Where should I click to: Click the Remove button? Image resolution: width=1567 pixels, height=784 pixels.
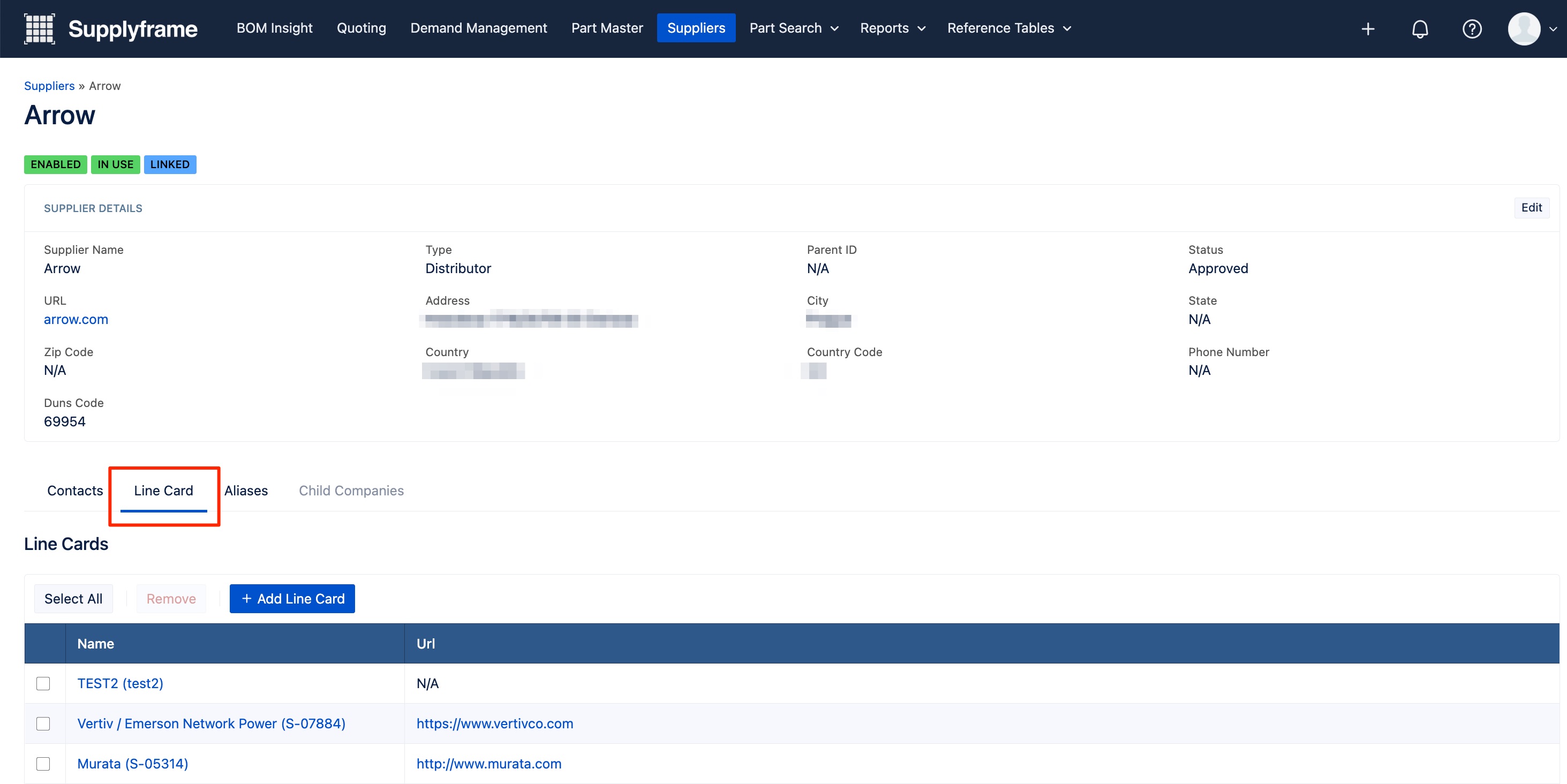[171, 599]
